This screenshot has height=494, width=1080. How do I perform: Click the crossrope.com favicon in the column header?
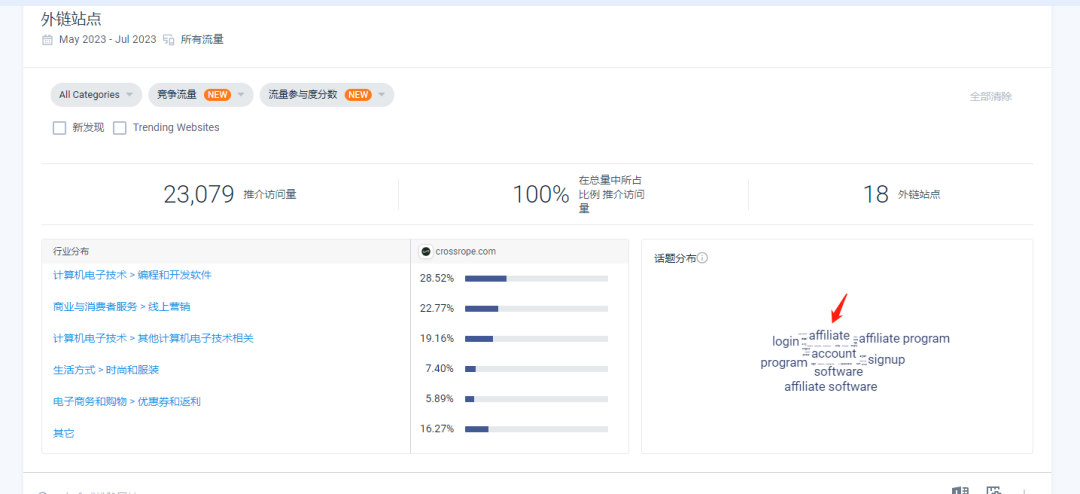(x=426, y=251)
